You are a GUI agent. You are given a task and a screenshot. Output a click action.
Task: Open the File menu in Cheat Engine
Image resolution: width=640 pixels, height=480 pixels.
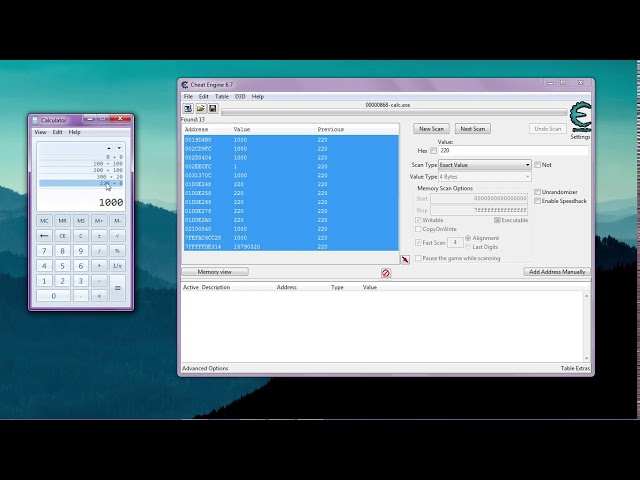[x=188, y=96]
